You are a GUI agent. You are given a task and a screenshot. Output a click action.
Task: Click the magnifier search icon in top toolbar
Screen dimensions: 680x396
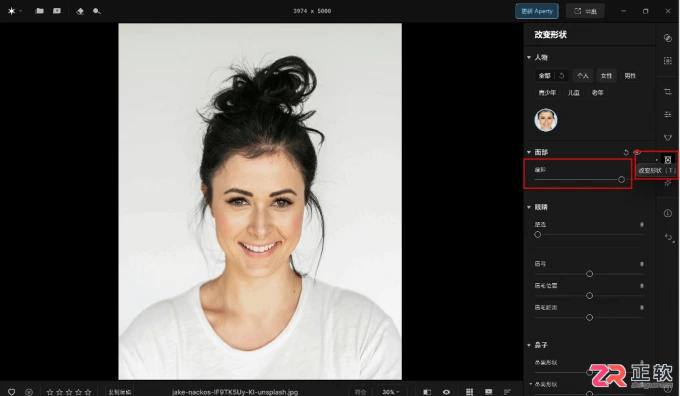tap(97, 11)
